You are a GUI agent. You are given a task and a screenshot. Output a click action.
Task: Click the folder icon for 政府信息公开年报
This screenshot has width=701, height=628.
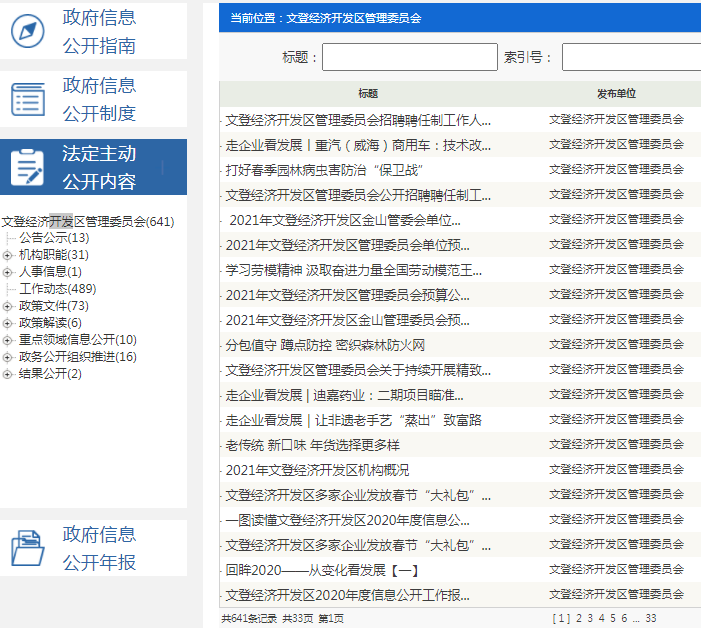[x=28, y=548]
